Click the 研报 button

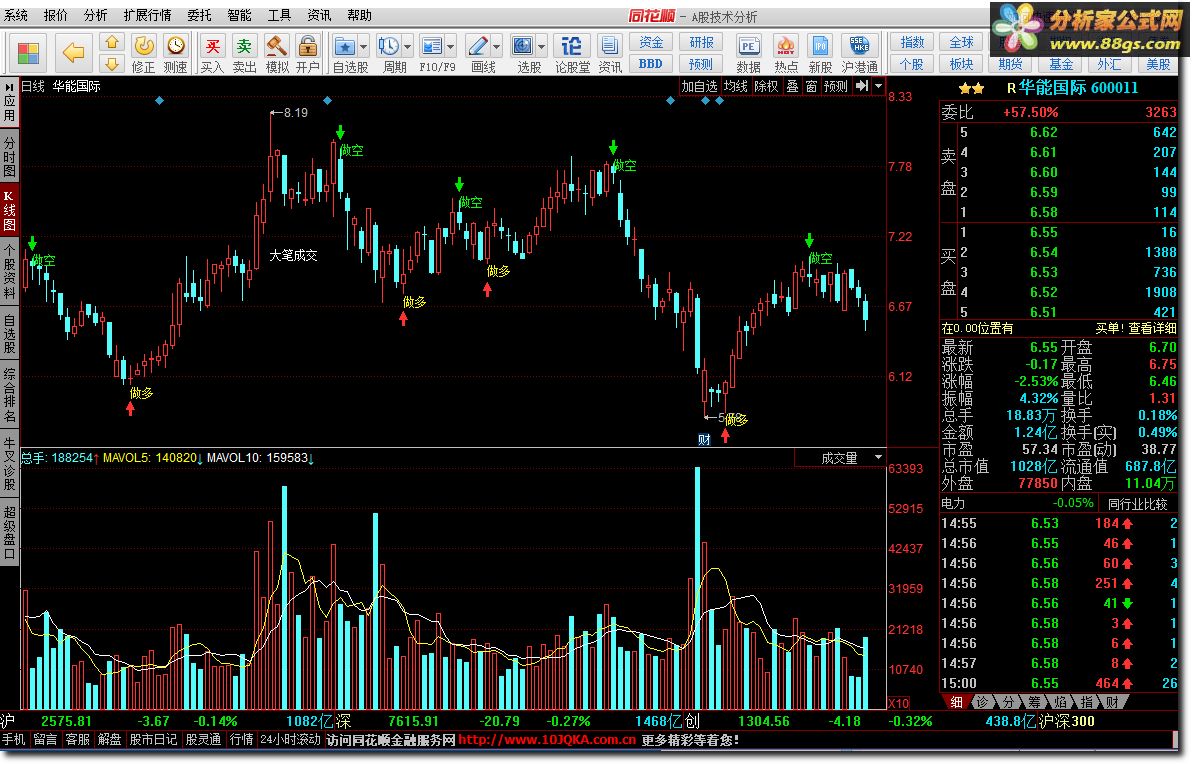pyautogui.click(x=701, y=42)
